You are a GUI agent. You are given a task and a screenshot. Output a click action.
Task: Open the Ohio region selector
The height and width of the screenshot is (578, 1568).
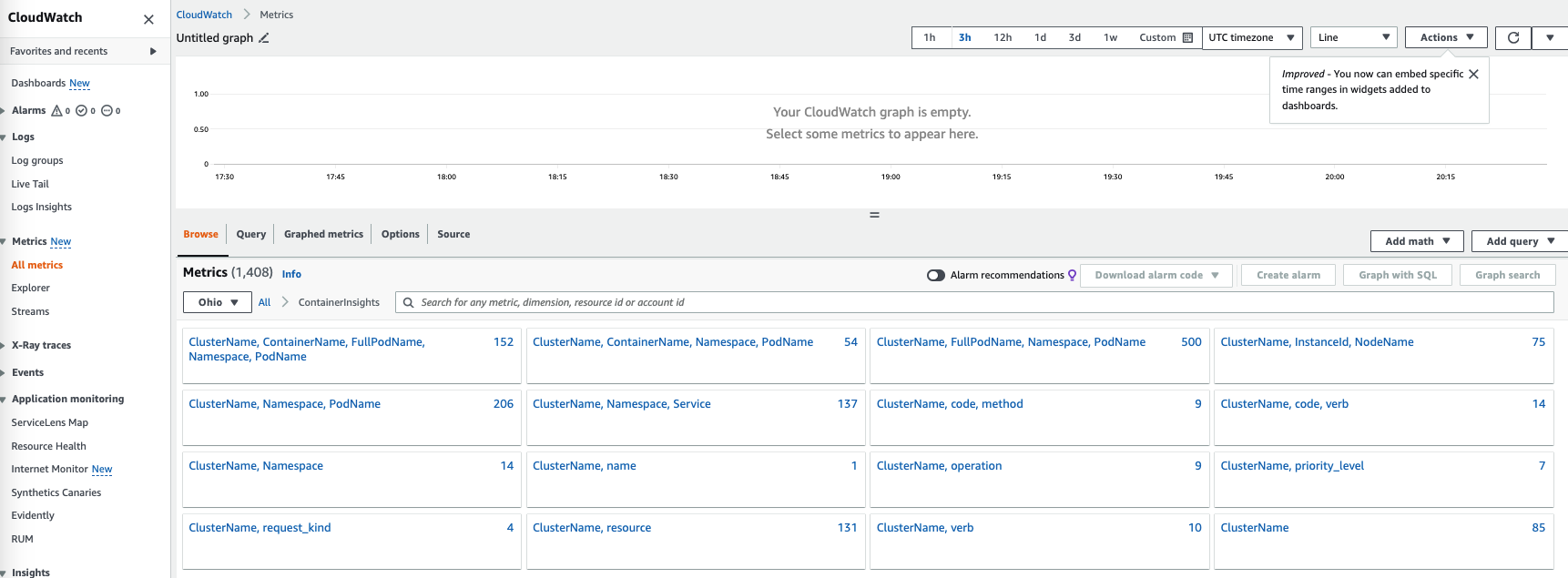[x=218, y=302]
